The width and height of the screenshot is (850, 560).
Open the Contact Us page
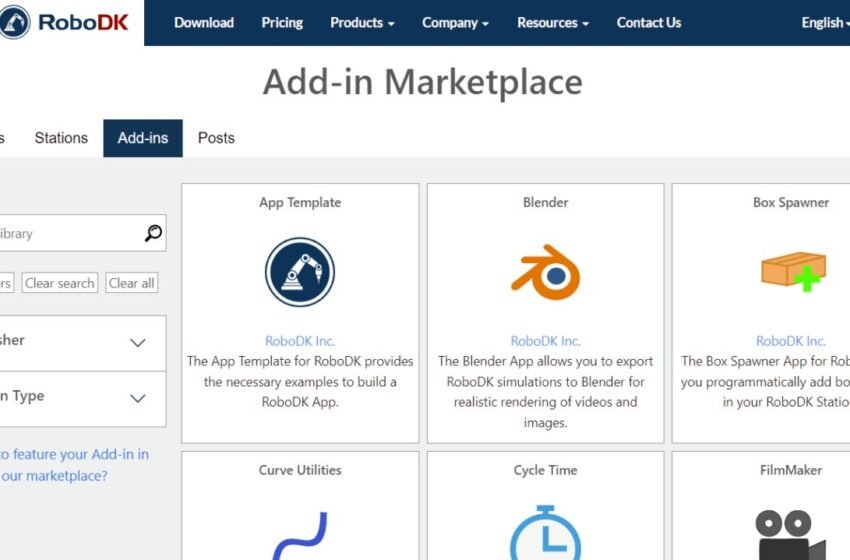coord(649,23)
